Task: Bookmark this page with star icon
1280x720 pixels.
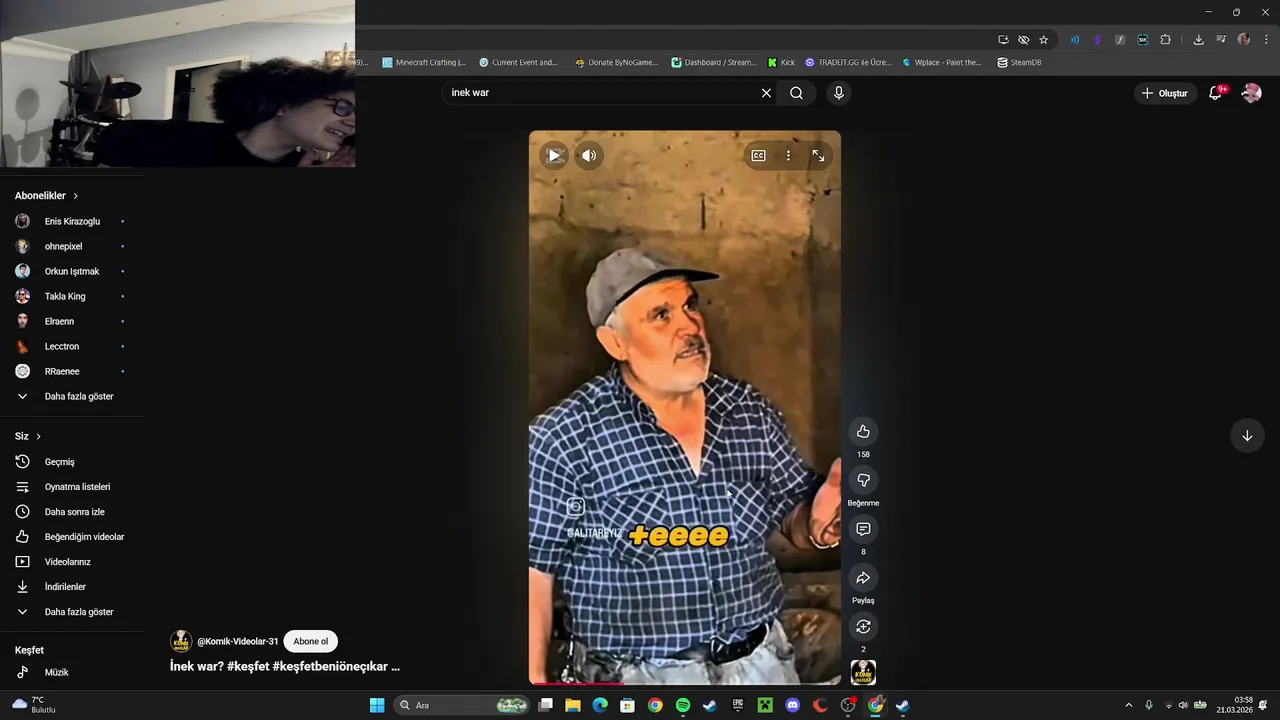Action: [x=1044, y=40]
